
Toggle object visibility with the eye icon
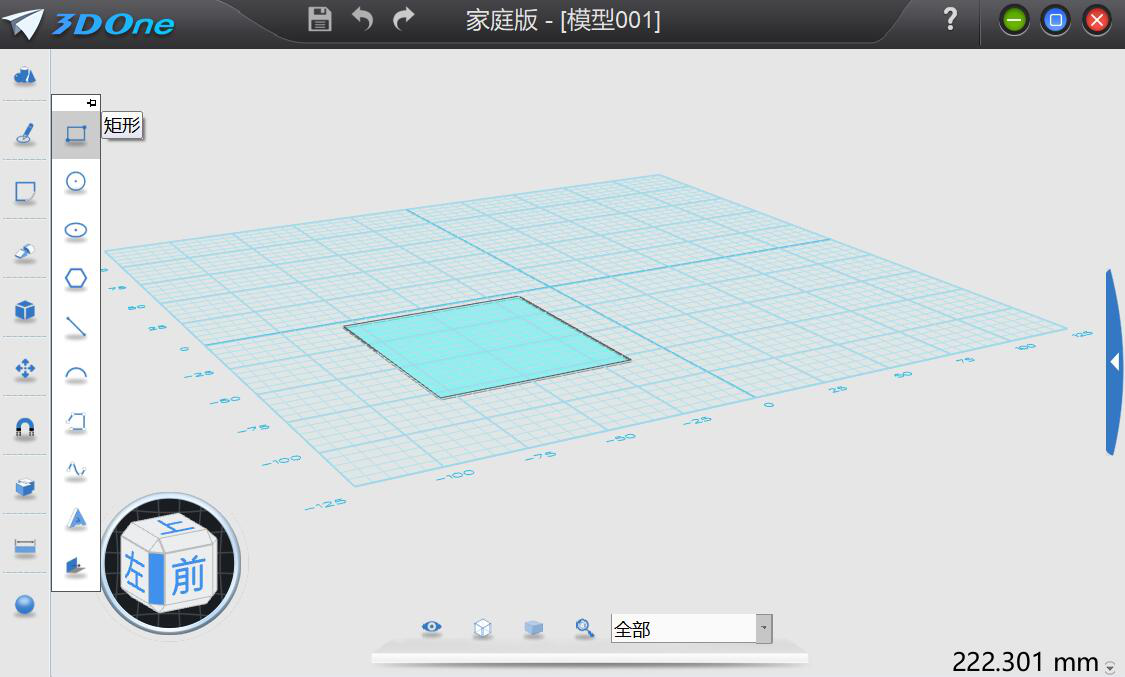click(x=431, y=626)
